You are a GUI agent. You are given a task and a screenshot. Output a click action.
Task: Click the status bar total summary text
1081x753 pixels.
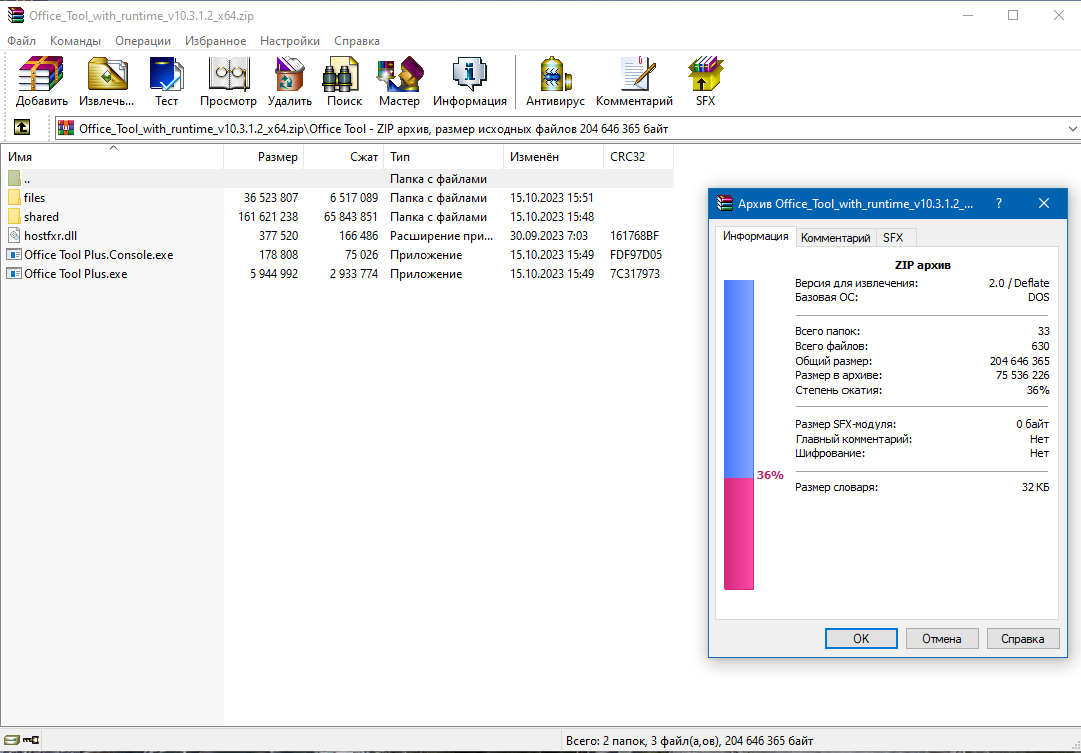[689, 741]
